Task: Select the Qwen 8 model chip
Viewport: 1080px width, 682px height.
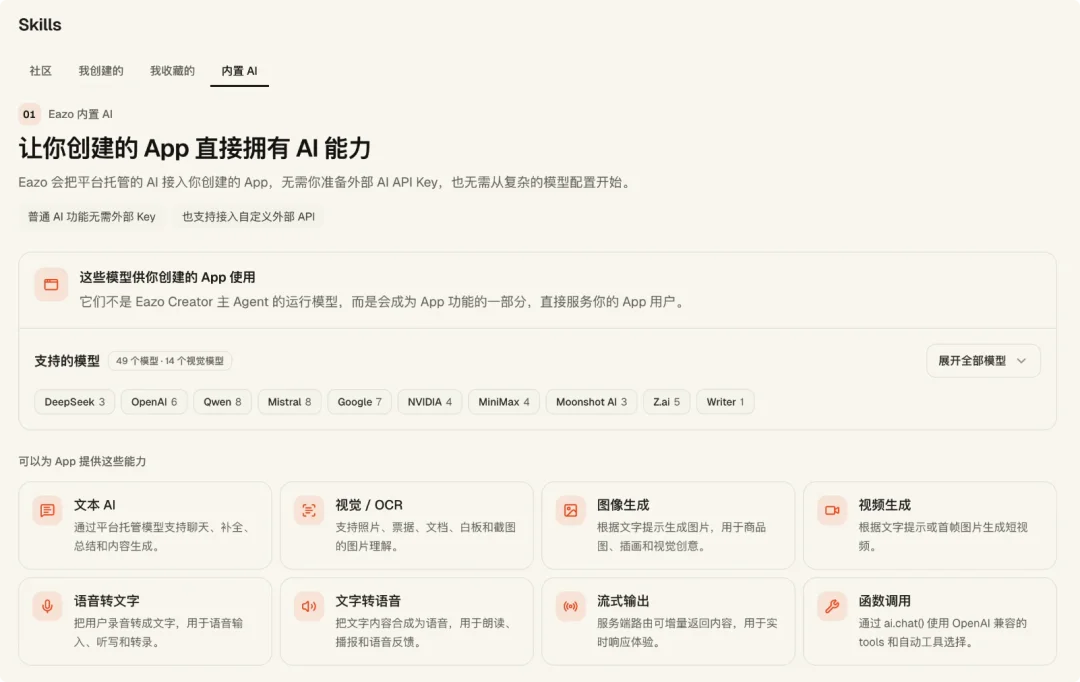Action: [x=222, y=402]
